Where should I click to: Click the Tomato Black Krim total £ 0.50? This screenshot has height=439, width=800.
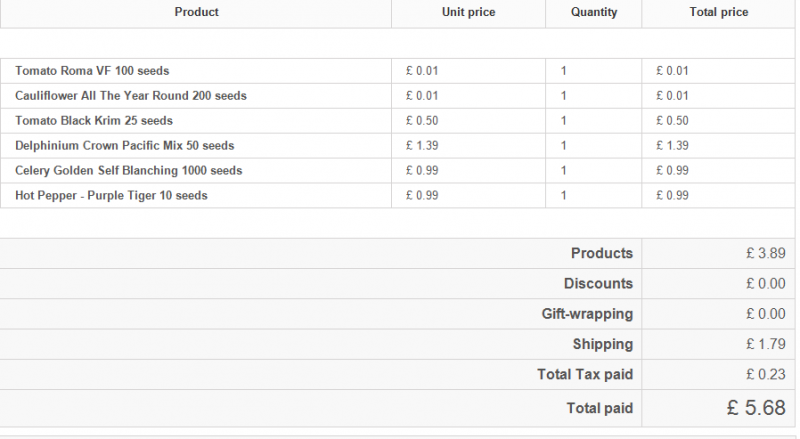[x=672, y=121]
